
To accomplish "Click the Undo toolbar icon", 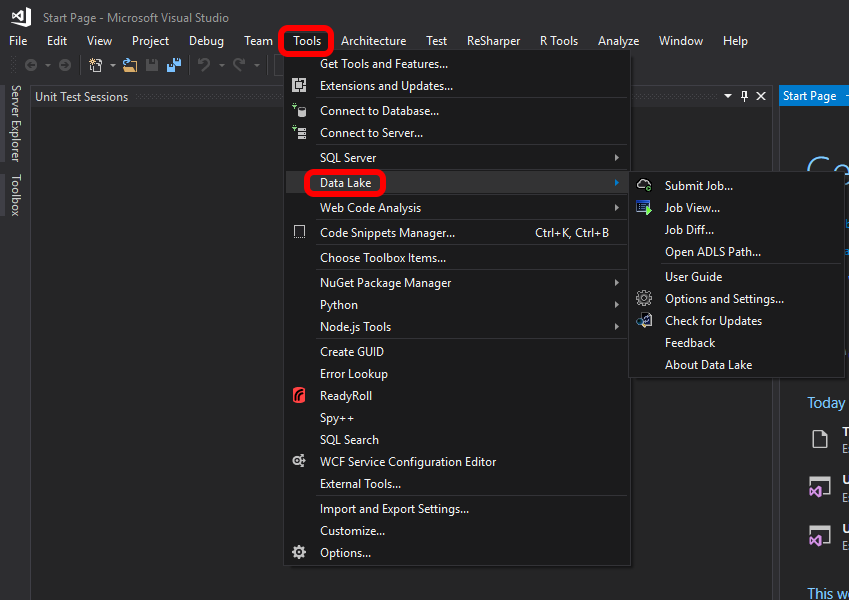I will click(204, 66).
